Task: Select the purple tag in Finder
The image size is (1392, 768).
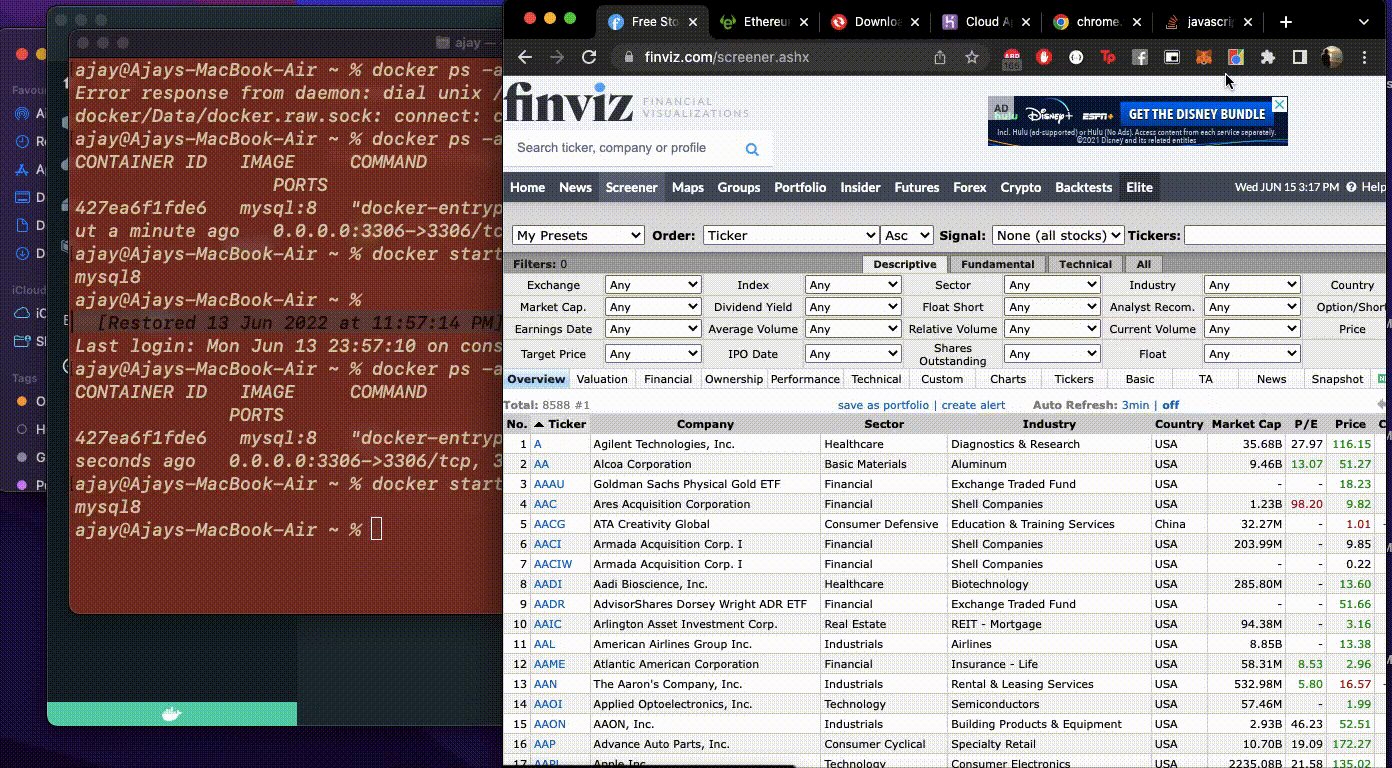Action: coord(22,485)
